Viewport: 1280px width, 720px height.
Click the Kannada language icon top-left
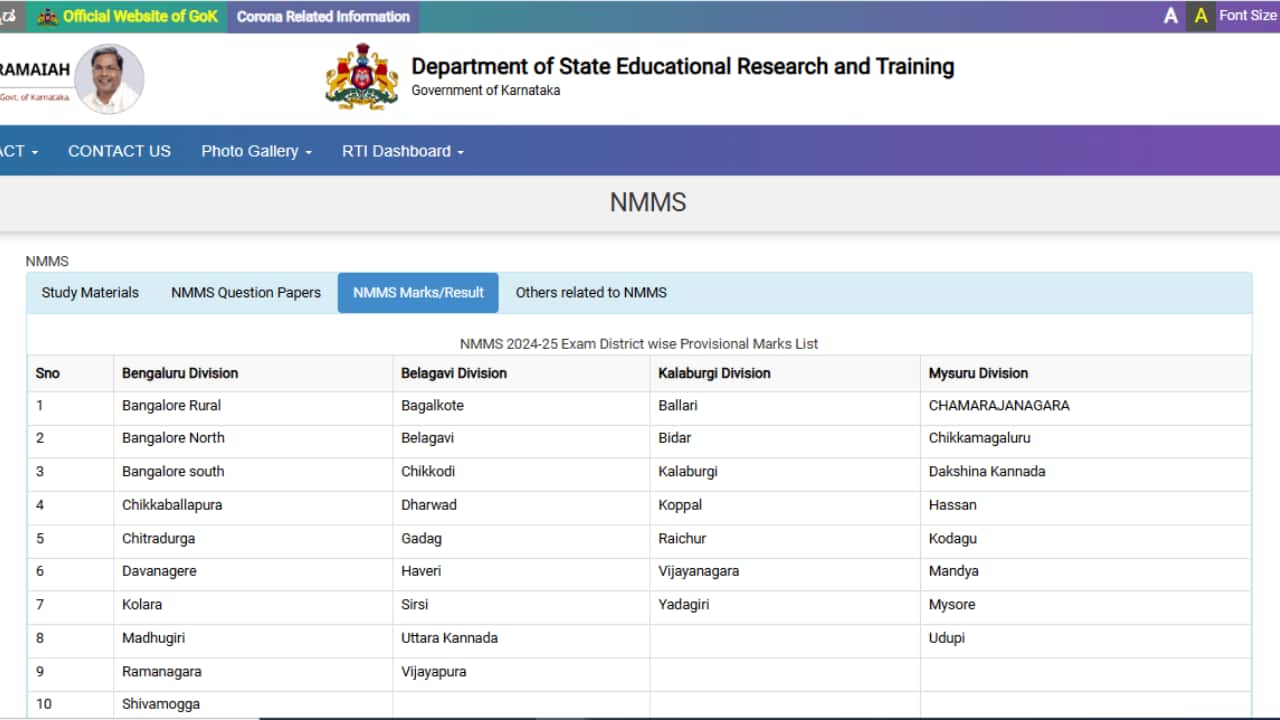[10, 15]
